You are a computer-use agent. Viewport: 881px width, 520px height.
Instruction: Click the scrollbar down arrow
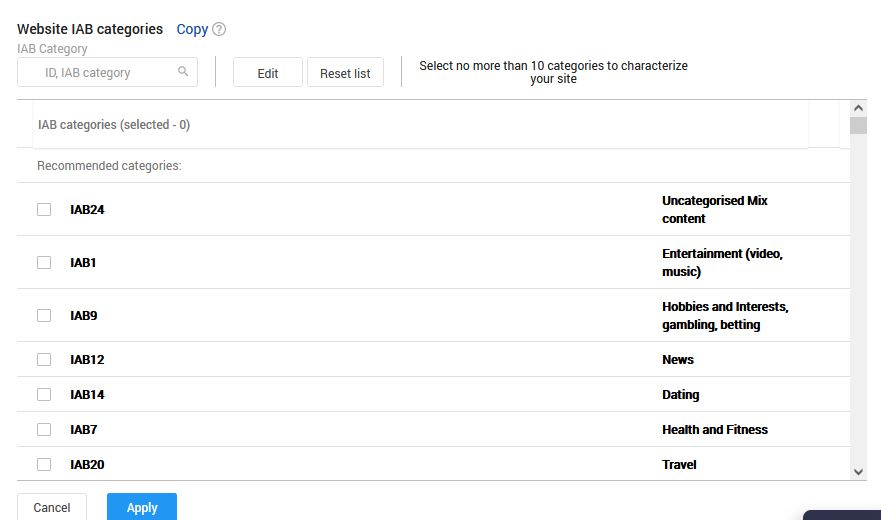[858, 471]
